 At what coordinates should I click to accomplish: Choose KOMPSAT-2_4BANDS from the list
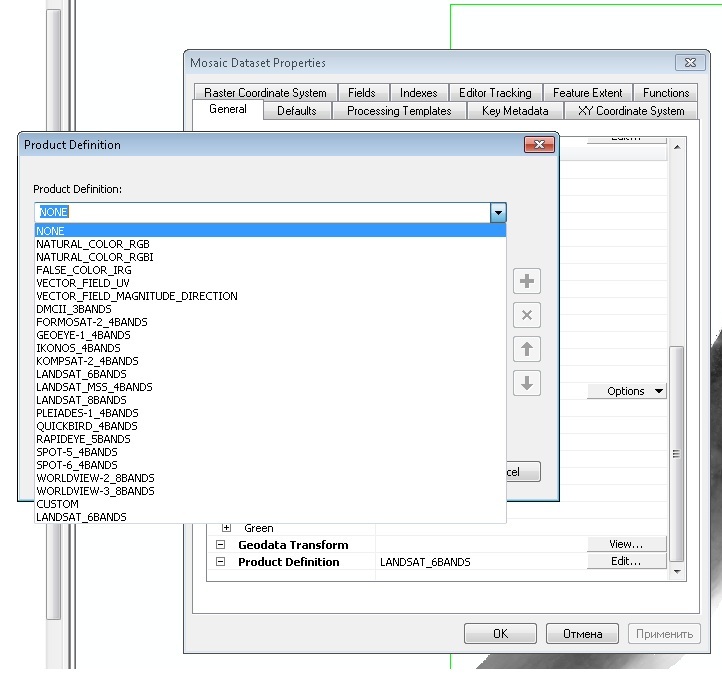[x=270, y=361]
